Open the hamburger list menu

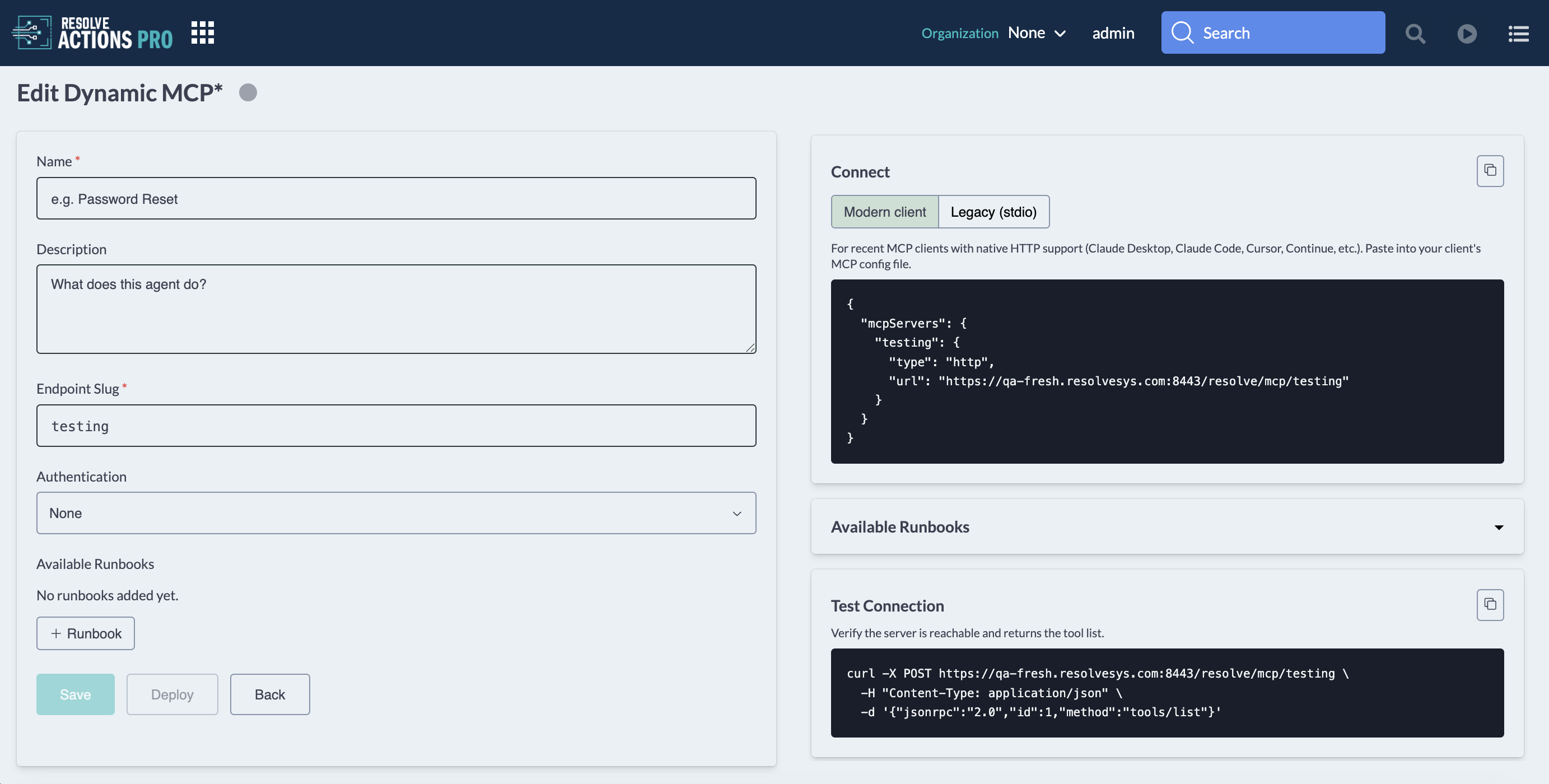(x=1518, y=33)
